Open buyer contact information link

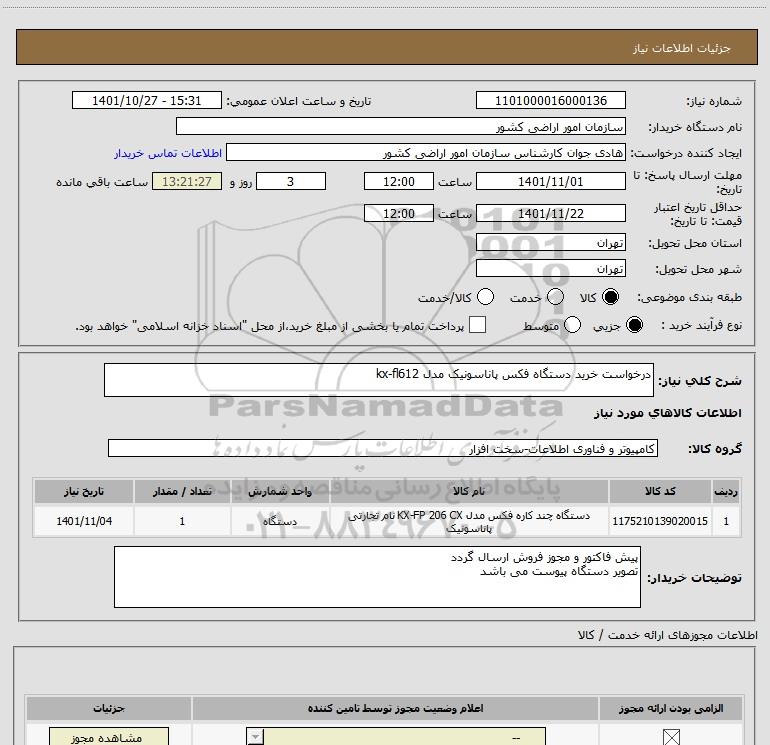[168, 153]
